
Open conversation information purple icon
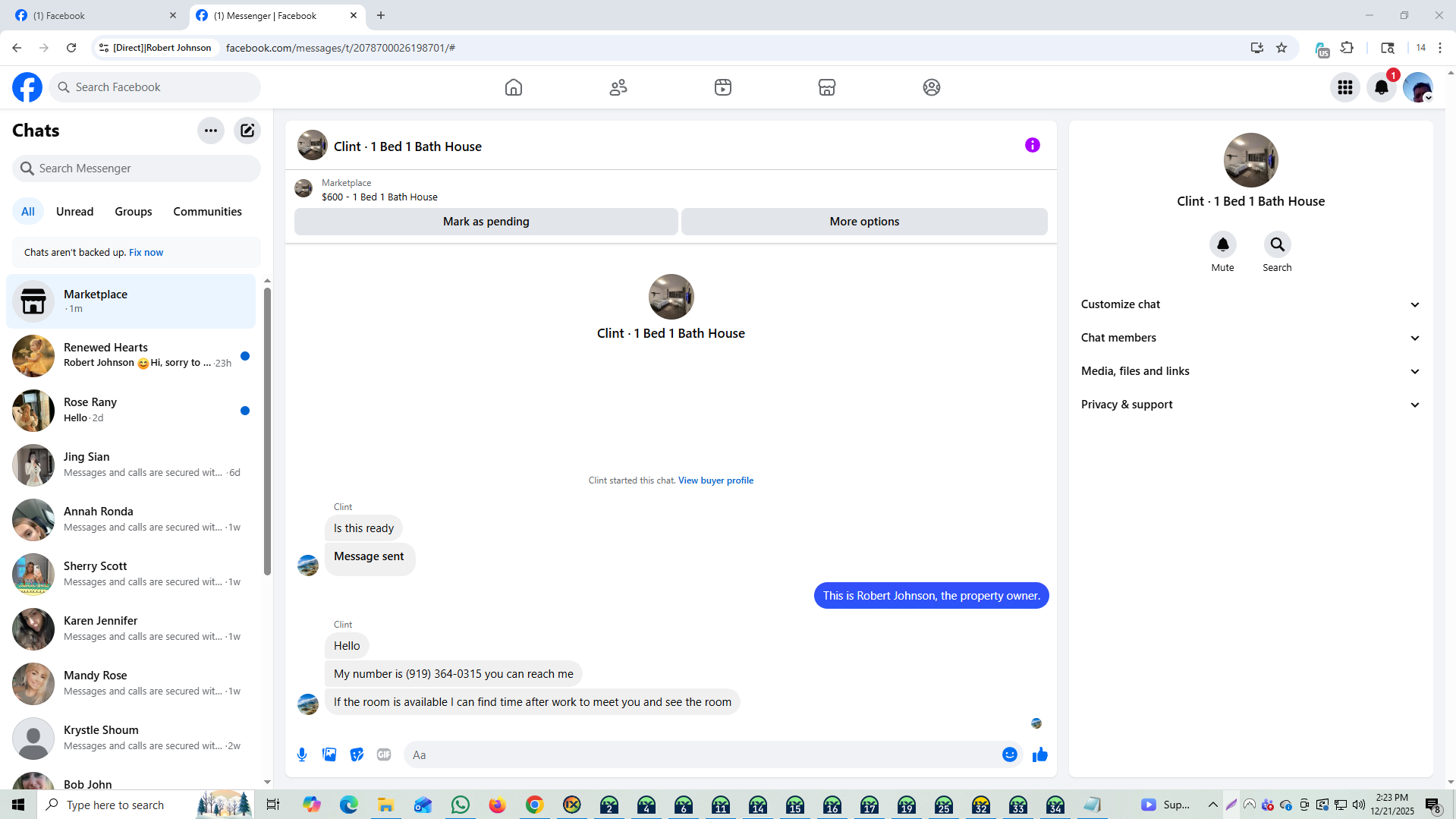[x=1033, y=145]
